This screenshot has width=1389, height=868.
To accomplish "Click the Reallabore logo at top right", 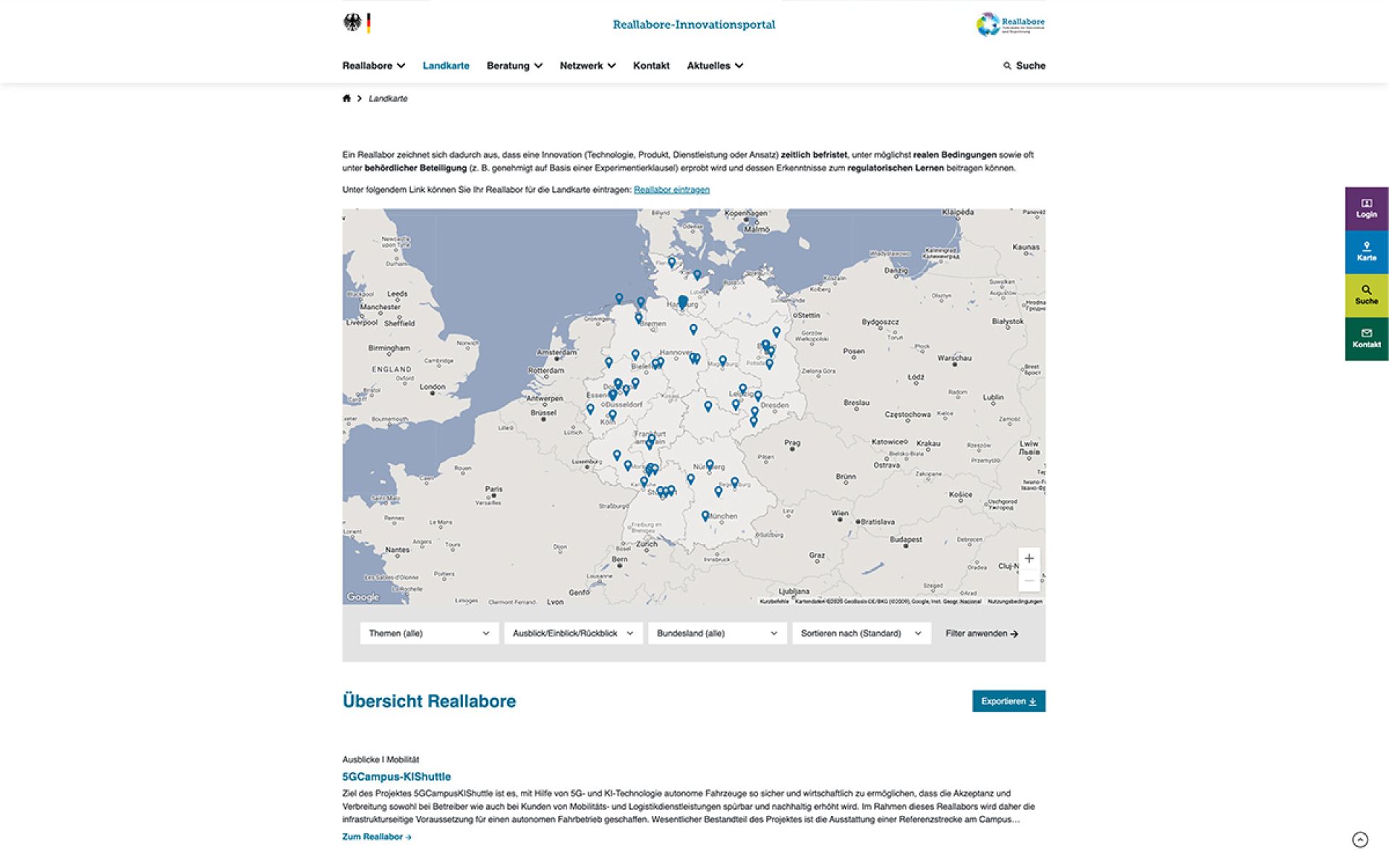I will (x=1010, y=24).
